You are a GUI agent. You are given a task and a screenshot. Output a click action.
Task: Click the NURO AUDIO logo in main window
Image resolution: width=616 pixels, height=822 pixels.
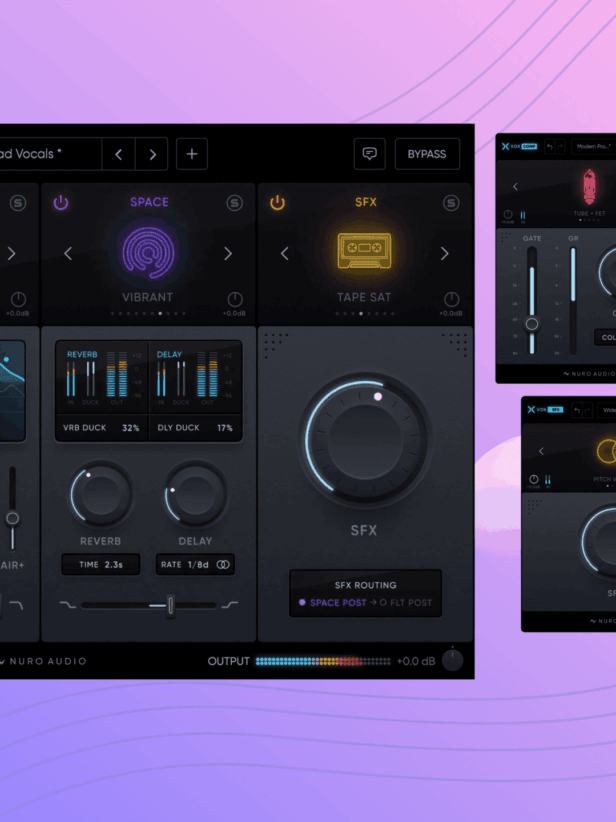44,662
